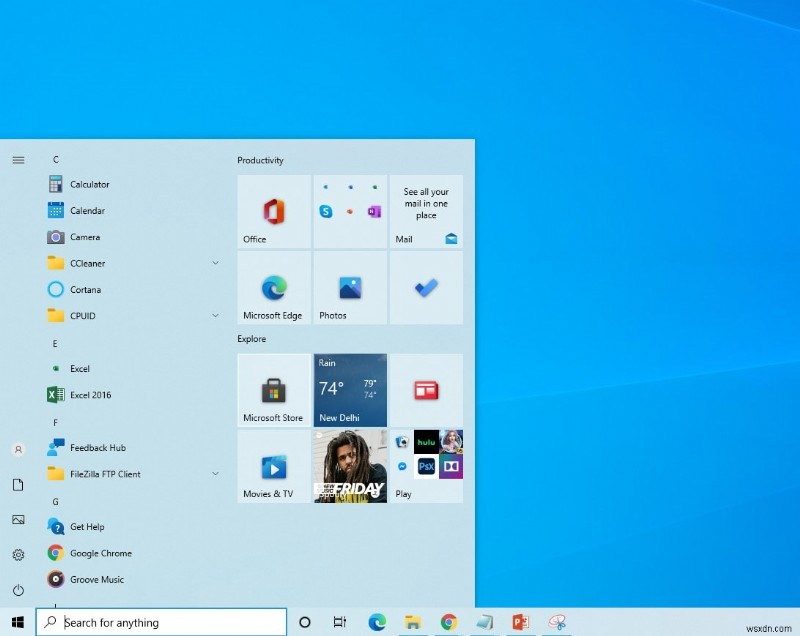Open the Calculator app
Viewport: 800px width, 636px height.
pos(88,184)
